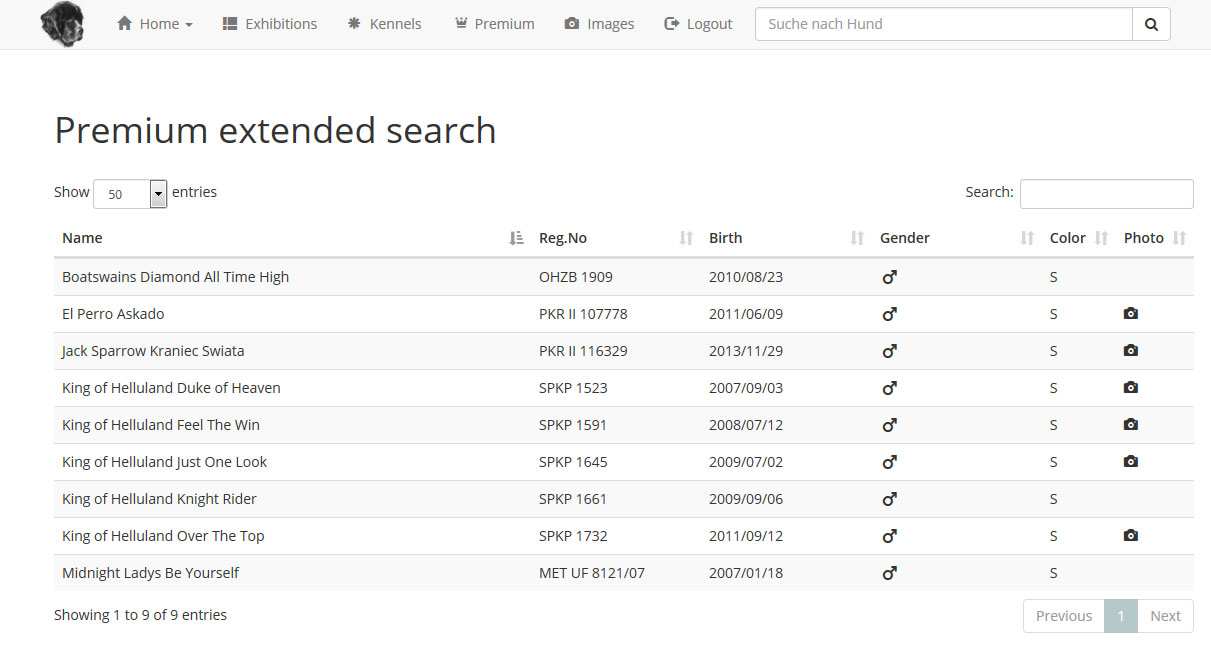Open photo of Jack Sparrow Kraniec Swiata
This screenshot has width=1211, height=649.
point(1131,351)
